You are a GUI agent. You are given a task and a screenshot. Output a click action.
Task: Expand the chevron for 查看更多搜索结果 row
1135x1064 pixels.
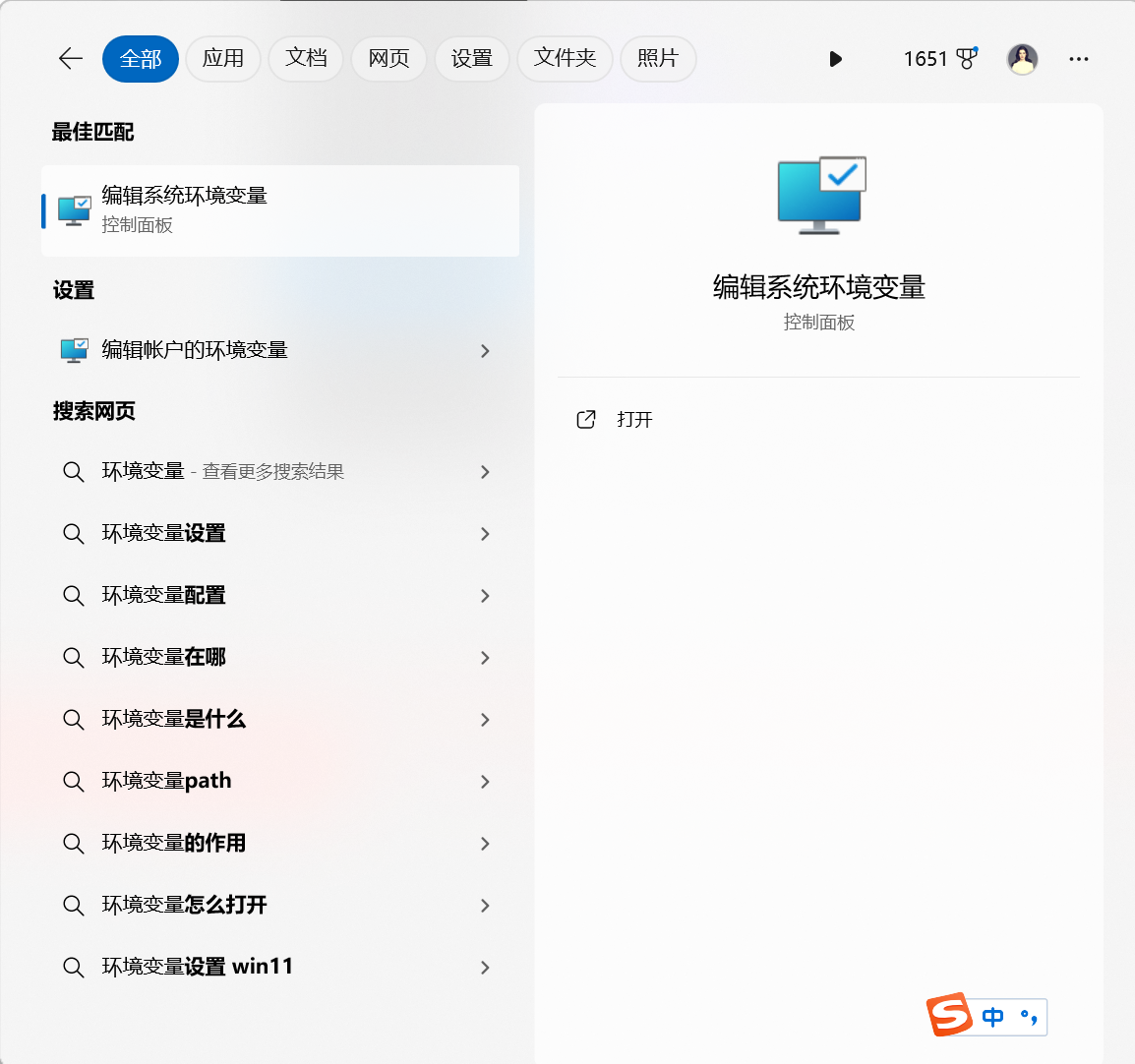485,472
